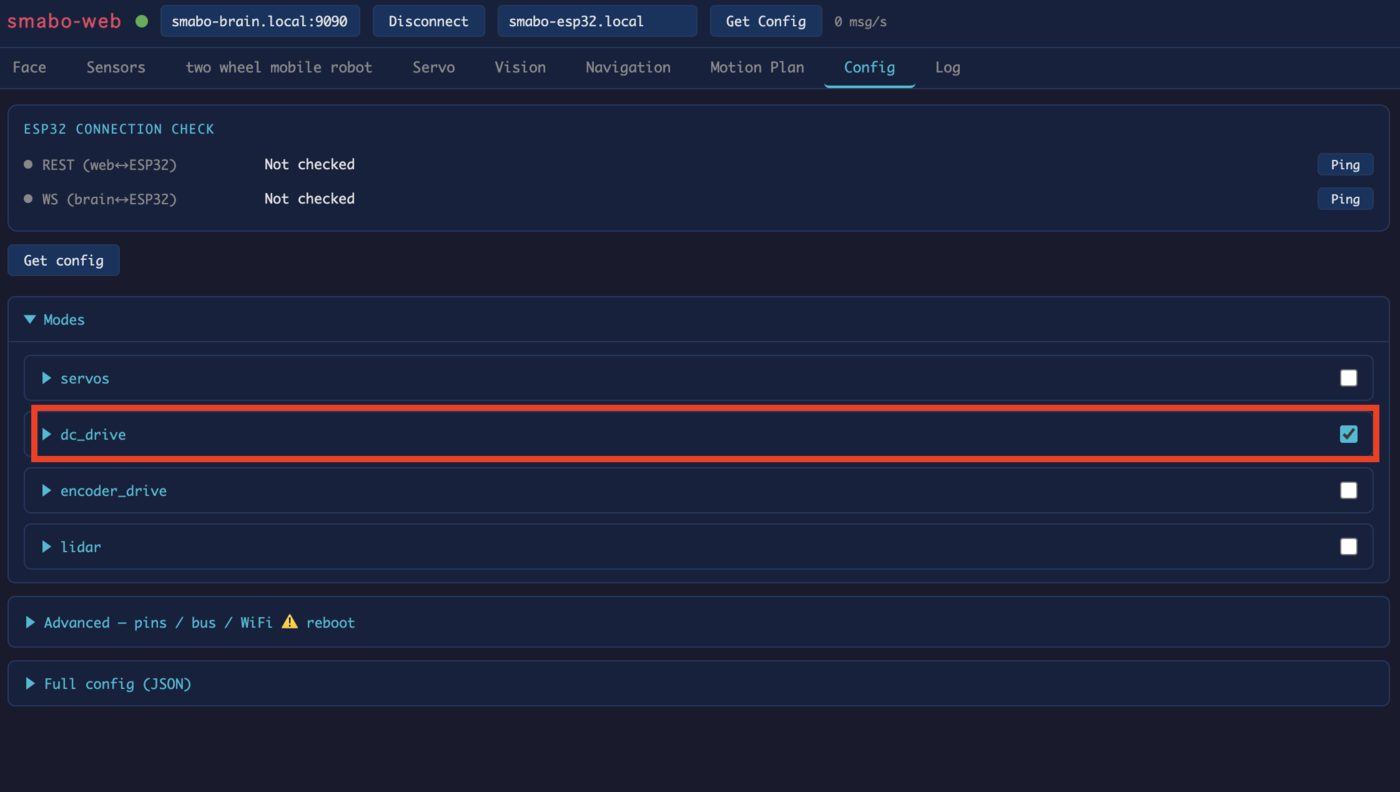Click the ESP32 CONNECTION CHECK heading
Screen dimensions: 1400x792
click(119, 129)
